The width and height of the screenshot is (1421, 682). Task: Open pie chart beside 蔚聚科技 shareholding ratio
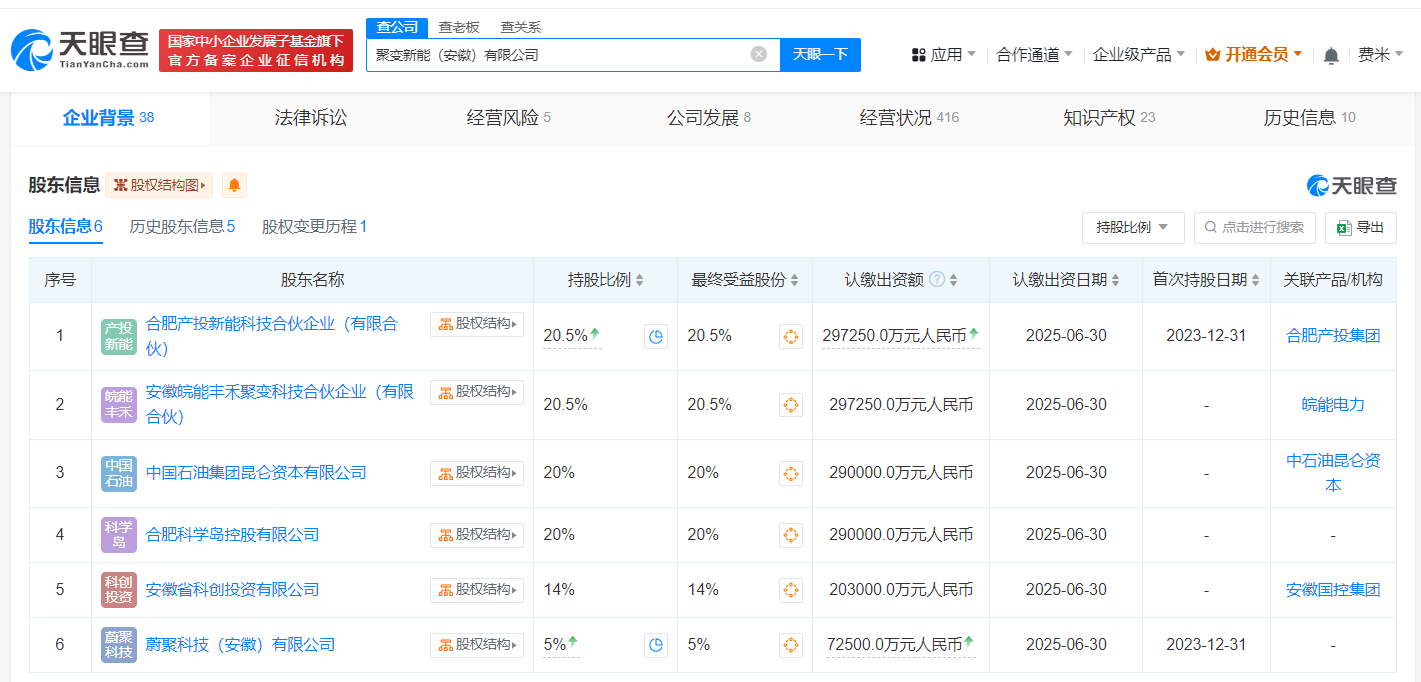(x=656, y=645)
